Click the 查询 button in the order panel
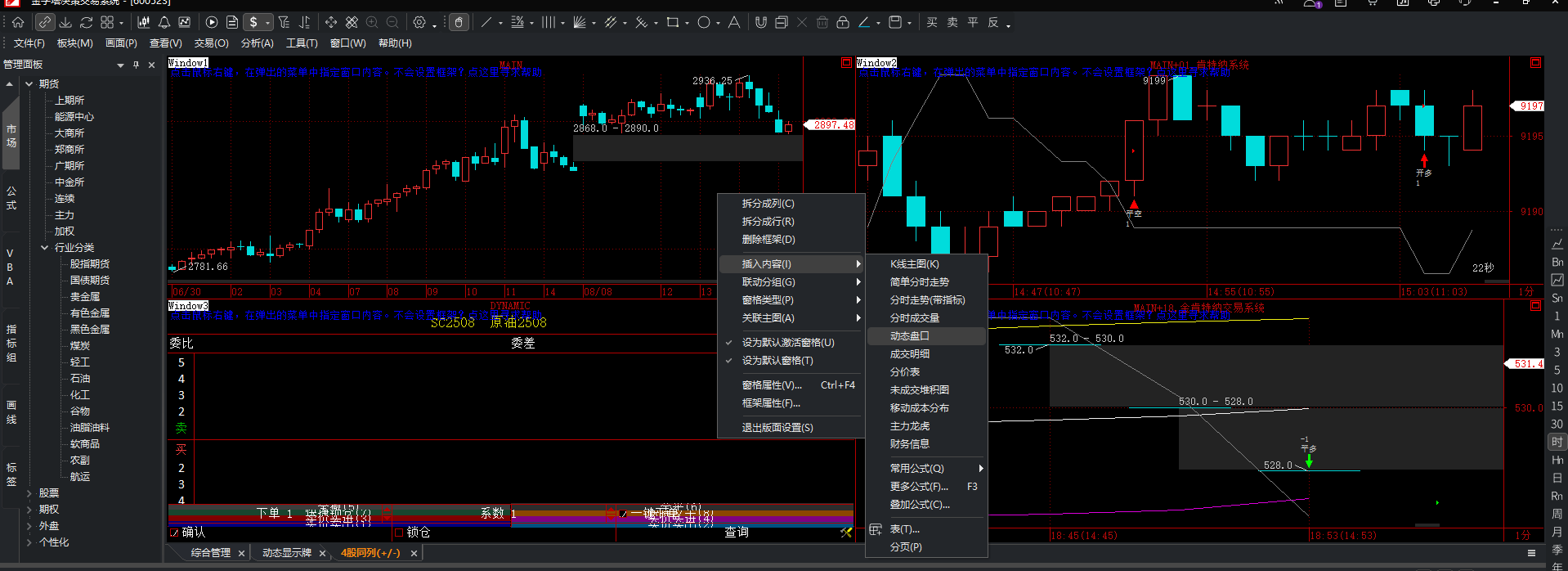Screen dimensions: 1568x571 (x=736, y=533)
